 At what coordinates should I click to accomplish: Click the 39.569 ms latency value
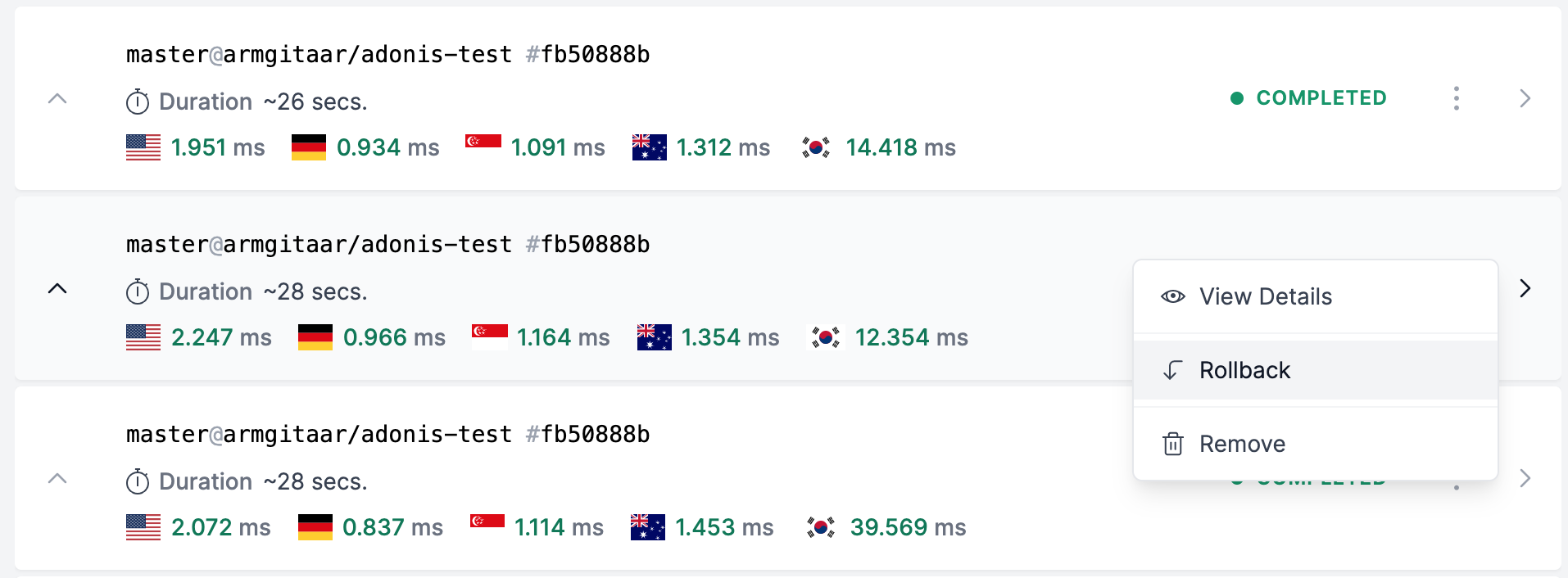tap(908, 527)
